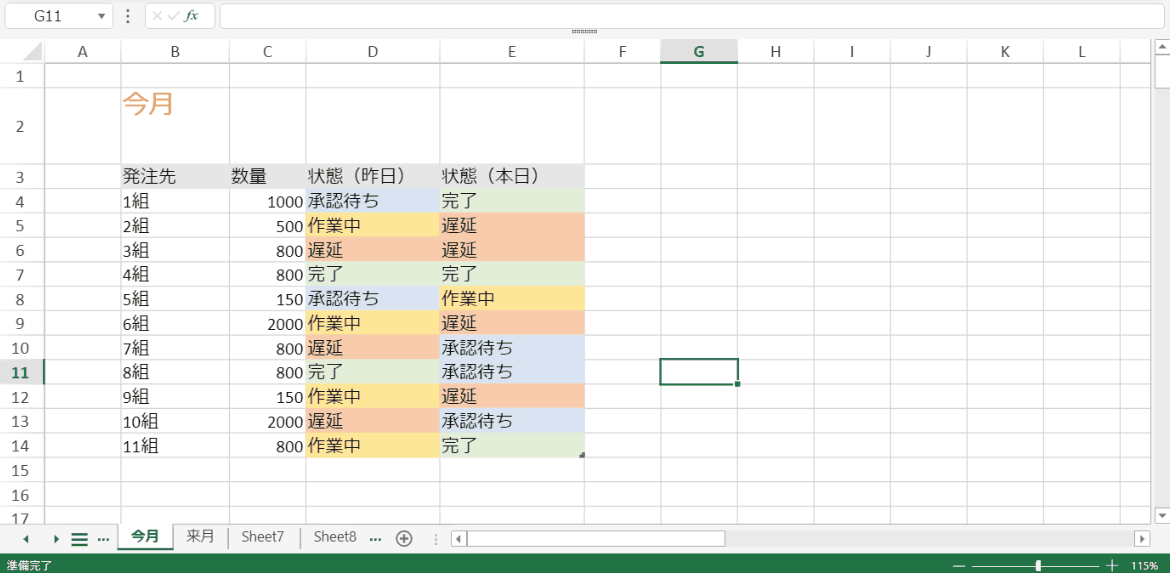Screen dimensions: 1170x573
Task: Open the Sheet7 tab
Action: coord(263,536)
